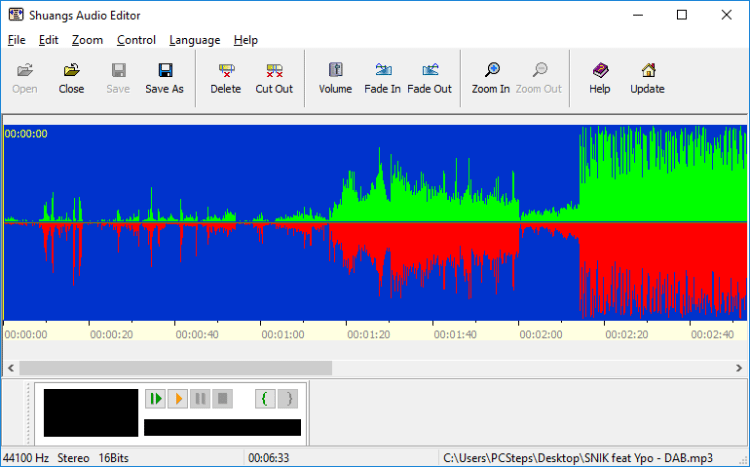Image resolution: width=750 pixels, height=467 pixels.
Task: Click the 00:00:20 mark on the timeline ruler
Action: [x=111, y=334]
